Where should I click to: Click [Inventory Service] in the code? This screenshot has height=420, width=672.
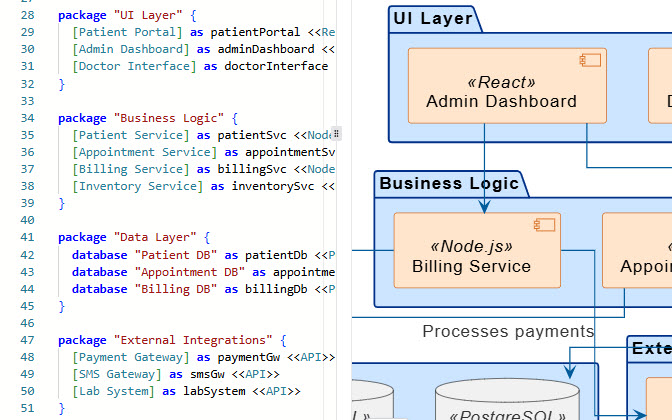138,186
